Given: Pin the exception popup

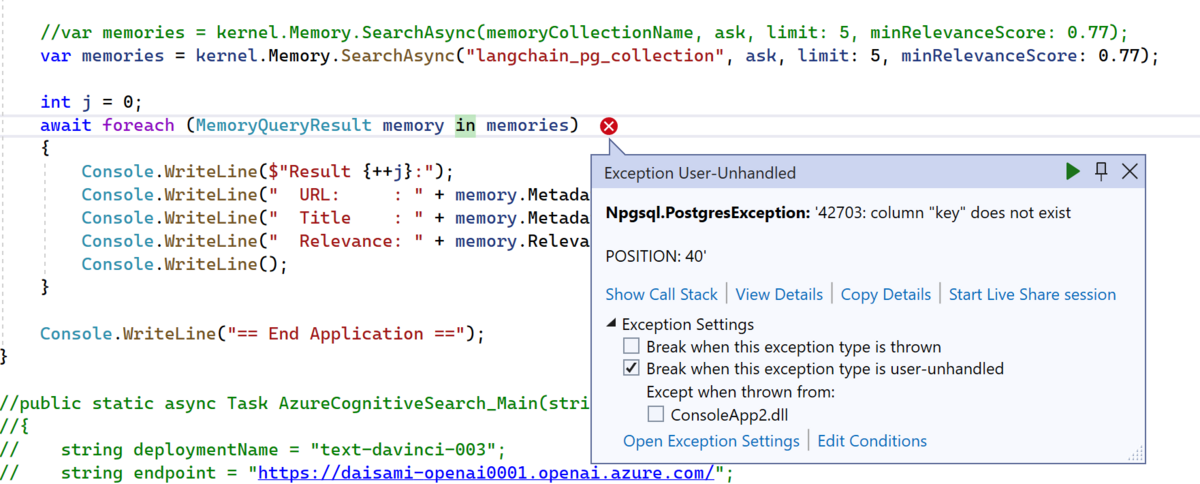Looking at the screenshot, I should tap(1101, 171).
